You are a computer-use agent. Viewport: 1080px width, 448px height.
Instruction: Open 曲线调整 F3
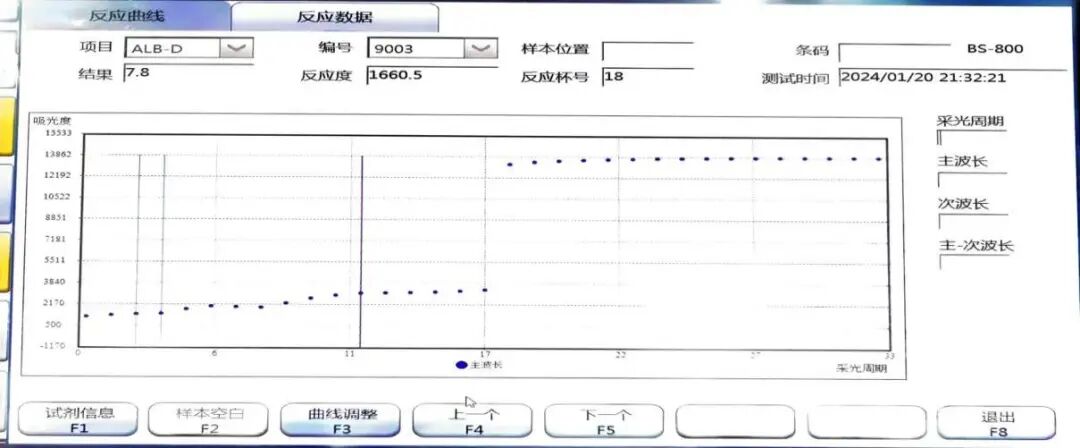point(341,420)
